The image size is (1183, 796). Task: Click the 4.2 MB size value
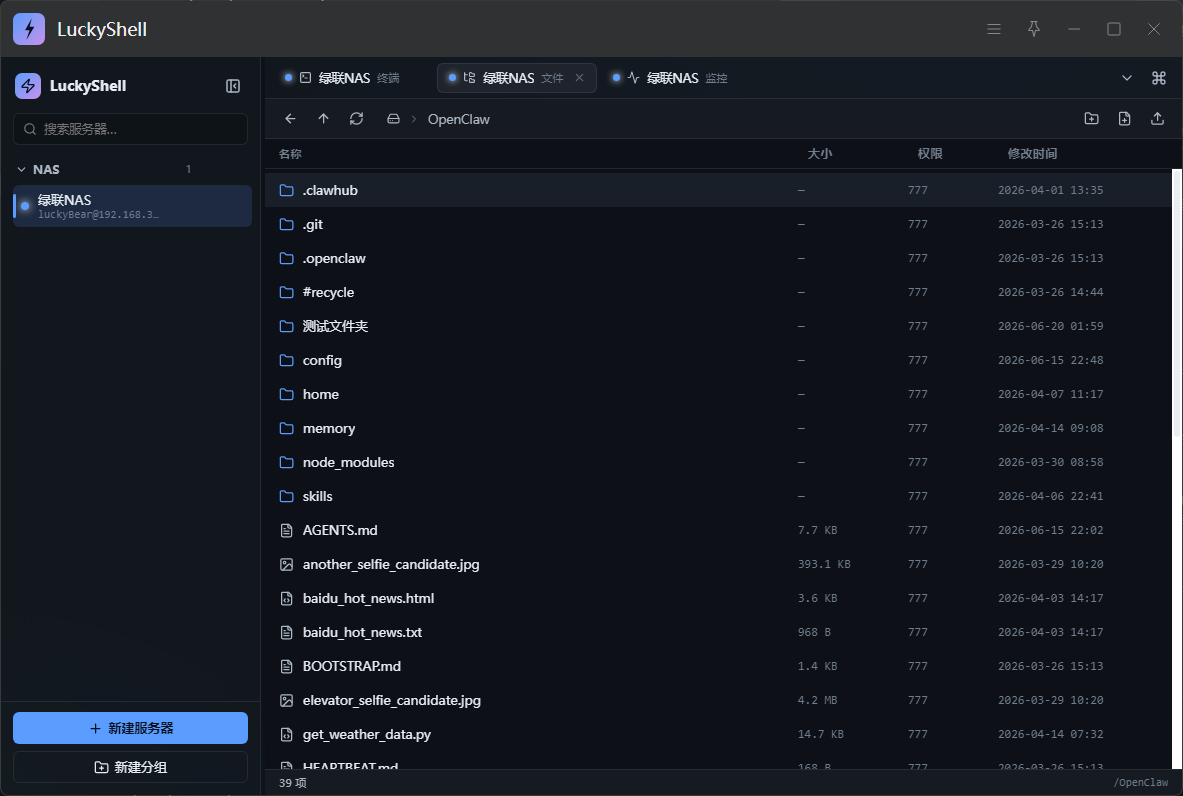[x=818, y=700]
